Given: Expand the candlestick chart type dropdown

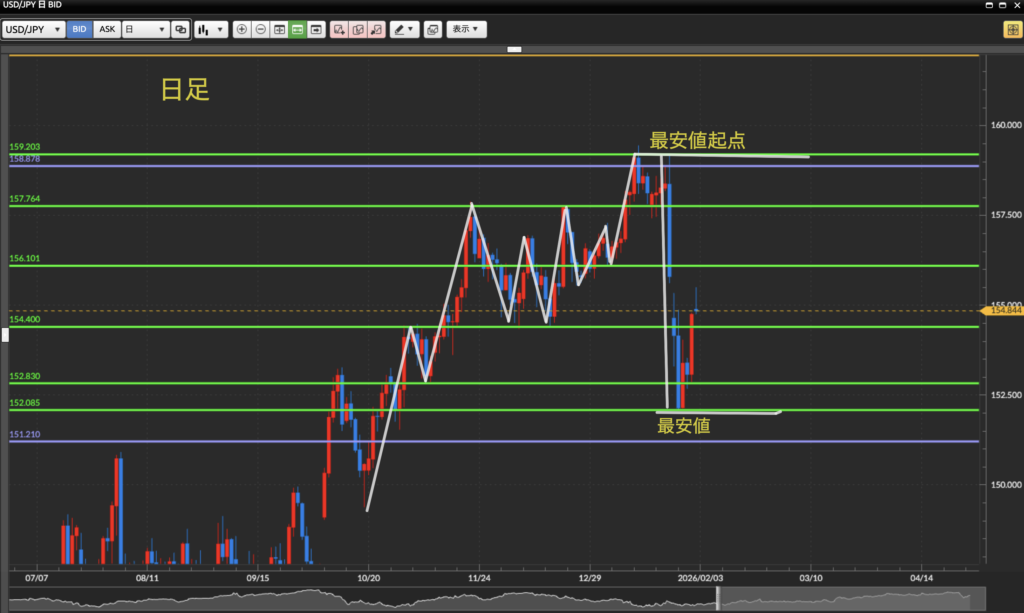Looking at the screenshot, I should coord(211,30).
